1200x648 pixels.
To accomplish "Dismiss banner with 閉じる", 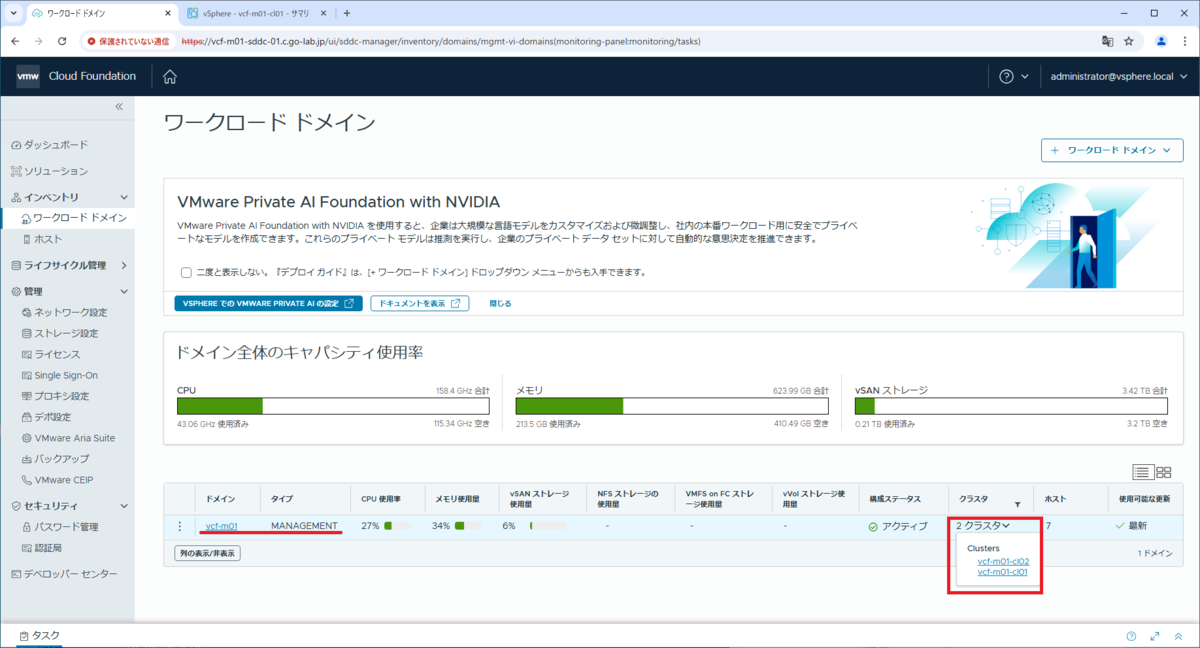I will point(500,303).
